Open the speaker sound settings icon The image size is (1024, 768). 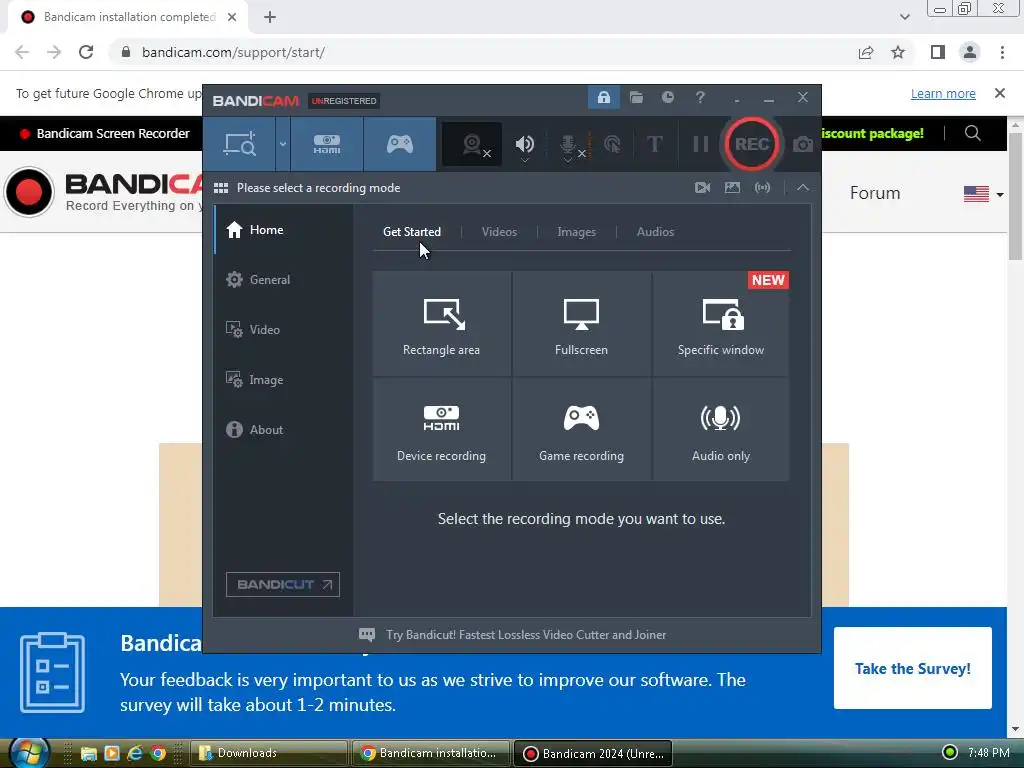pyautogui.click(x=524, y=144)
